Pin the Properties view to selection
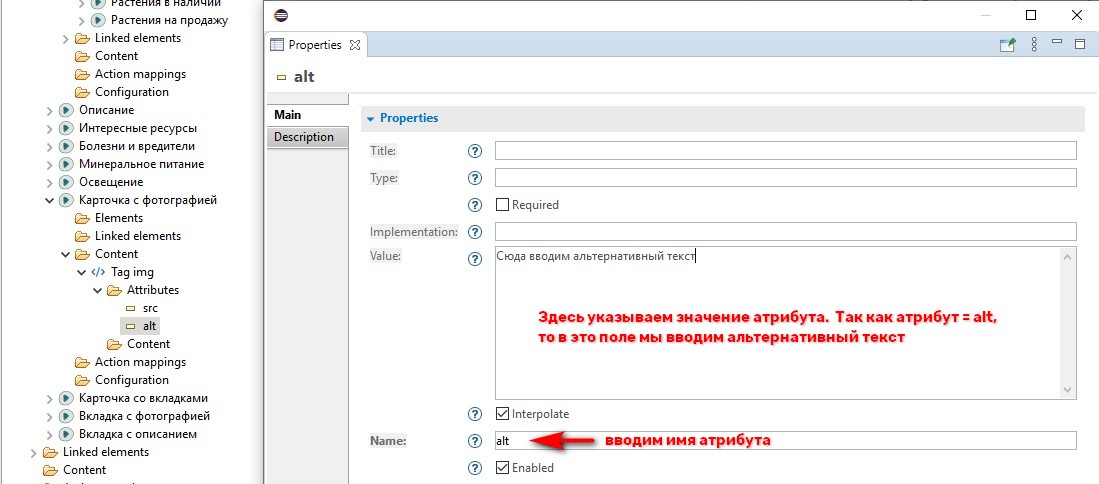This screenshot has height=484, width=1099. [1008, 45]
